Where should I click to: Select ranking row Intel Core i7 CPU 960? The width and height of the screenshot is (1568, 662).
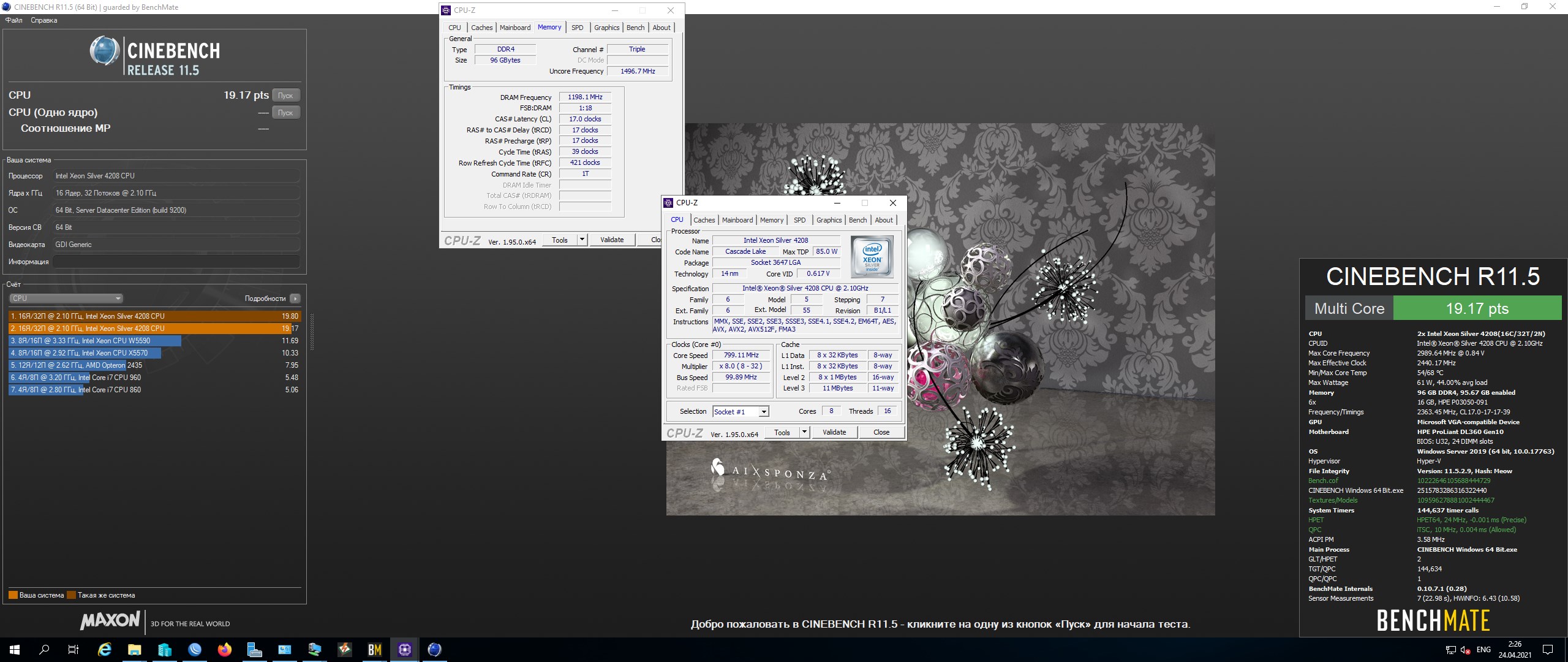coord(155,378)
